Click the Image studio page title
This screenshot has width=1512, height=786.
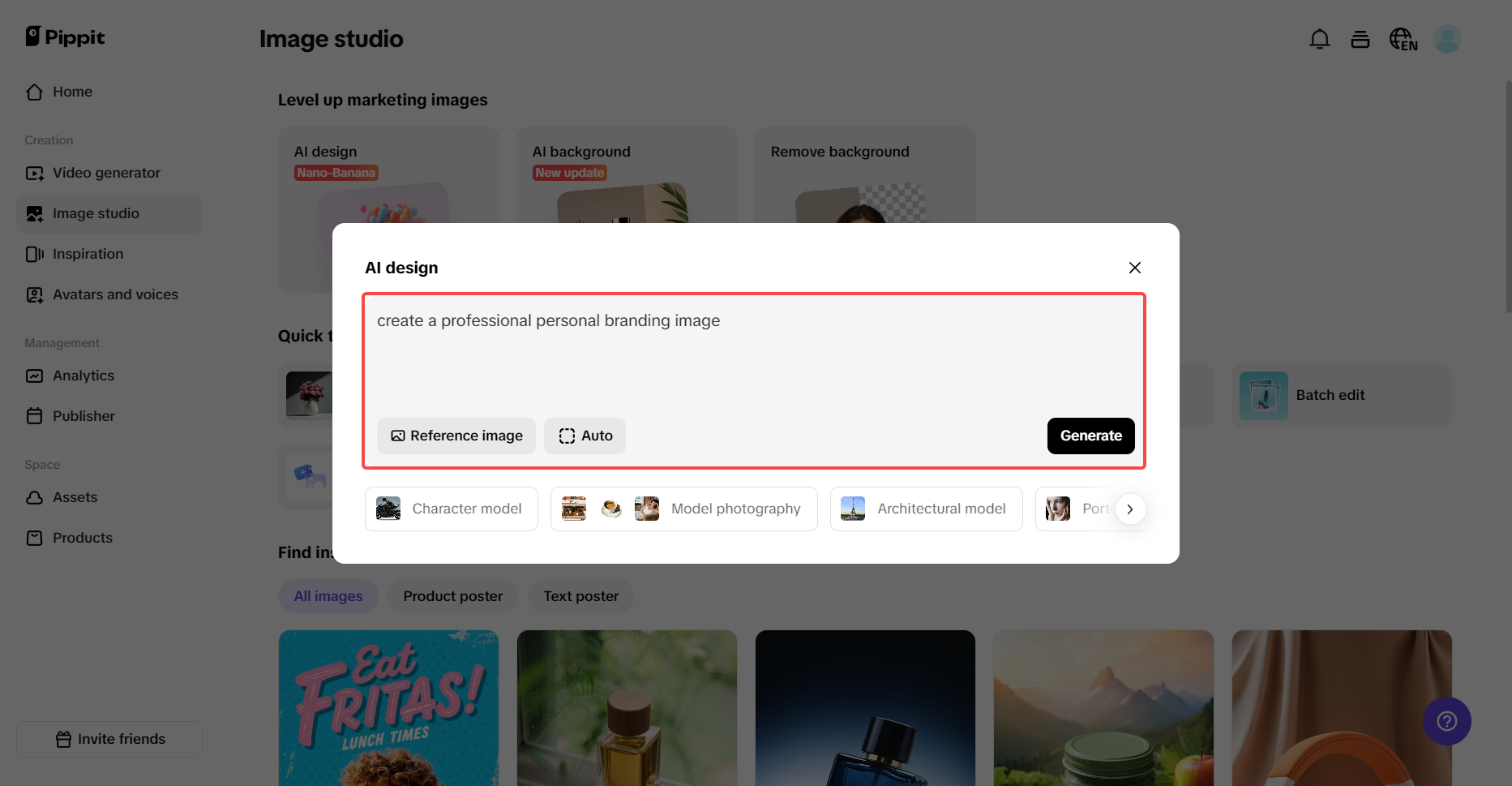[x=331, y=39]
